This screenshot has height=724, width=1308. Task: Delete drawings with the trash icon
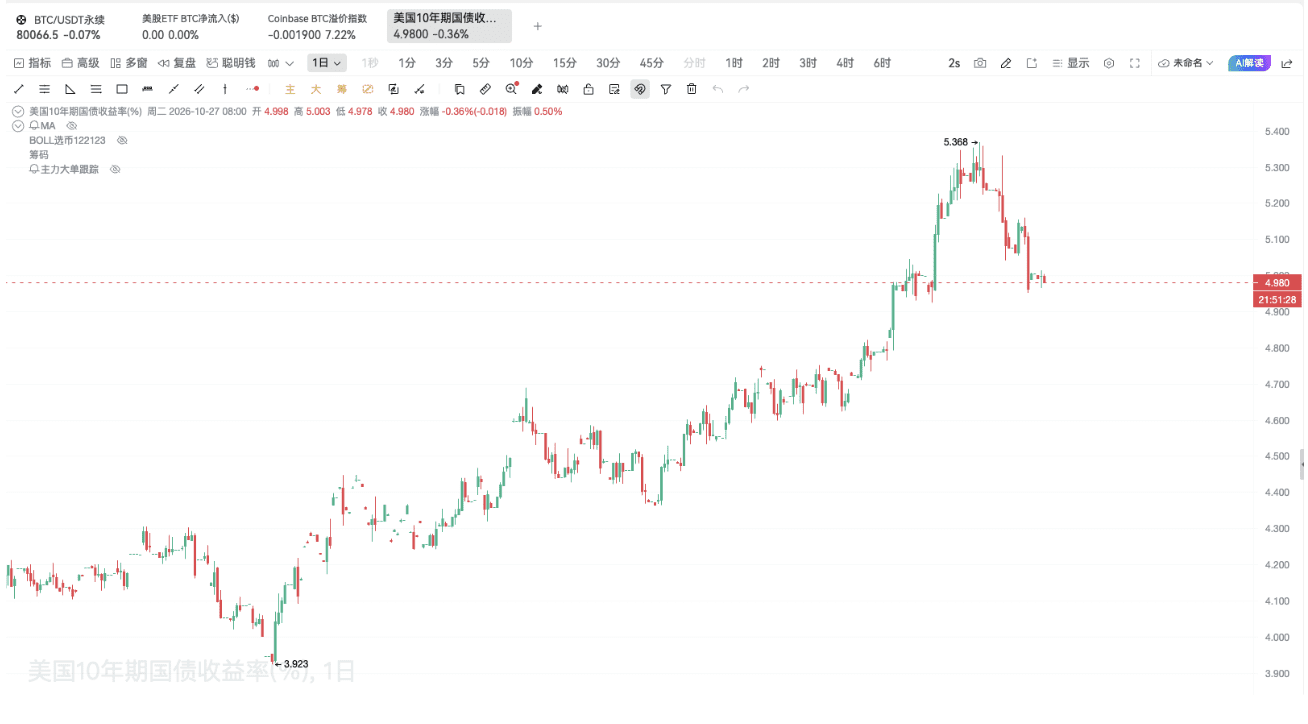[692, 89]
